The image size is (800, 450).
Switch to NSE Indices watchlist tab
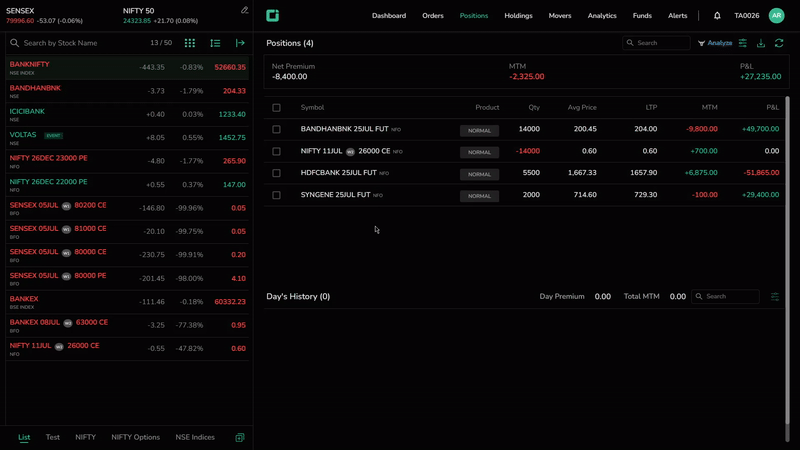195,437
